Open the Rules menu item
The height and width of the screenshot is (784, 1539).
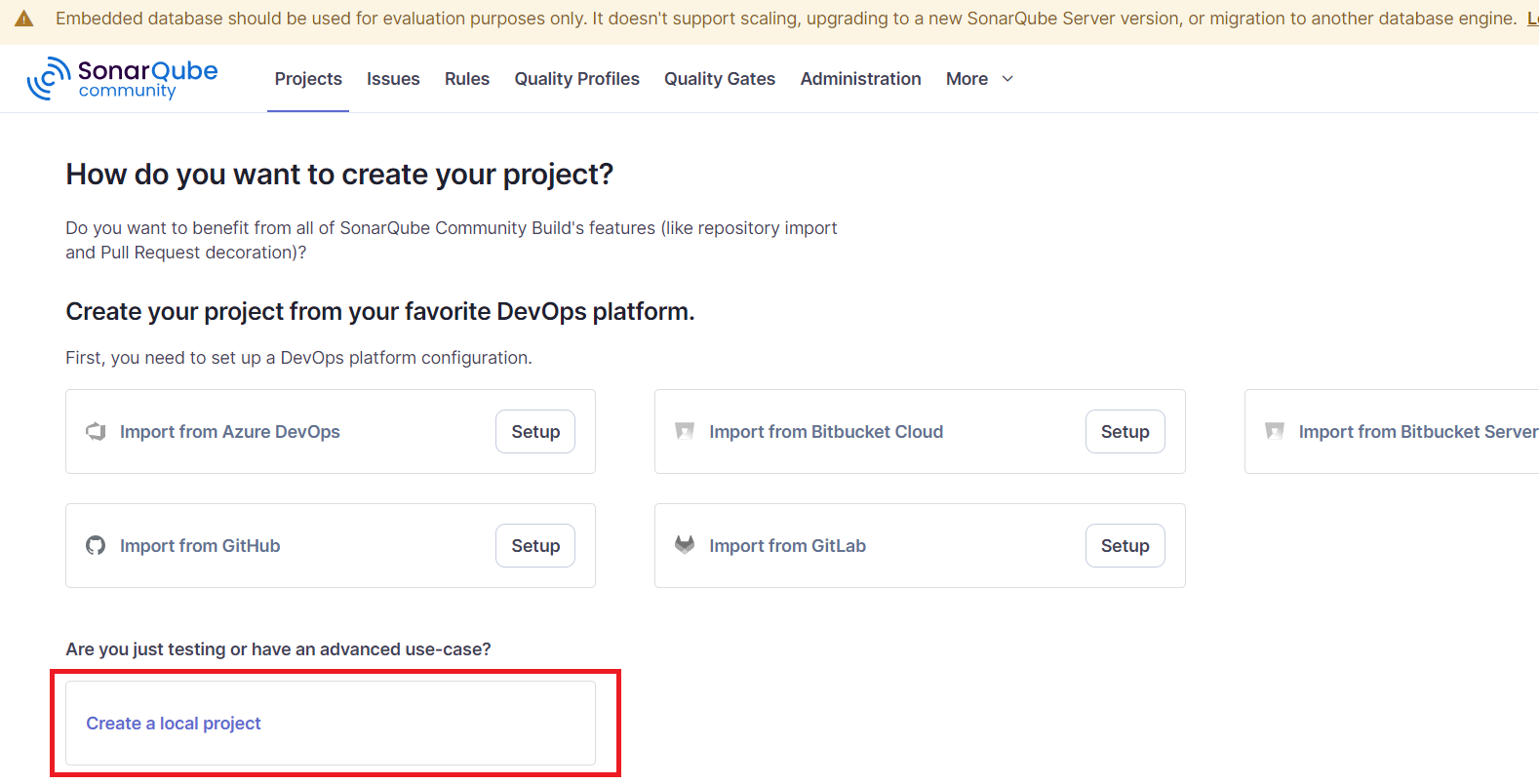(x=467, y=79)
